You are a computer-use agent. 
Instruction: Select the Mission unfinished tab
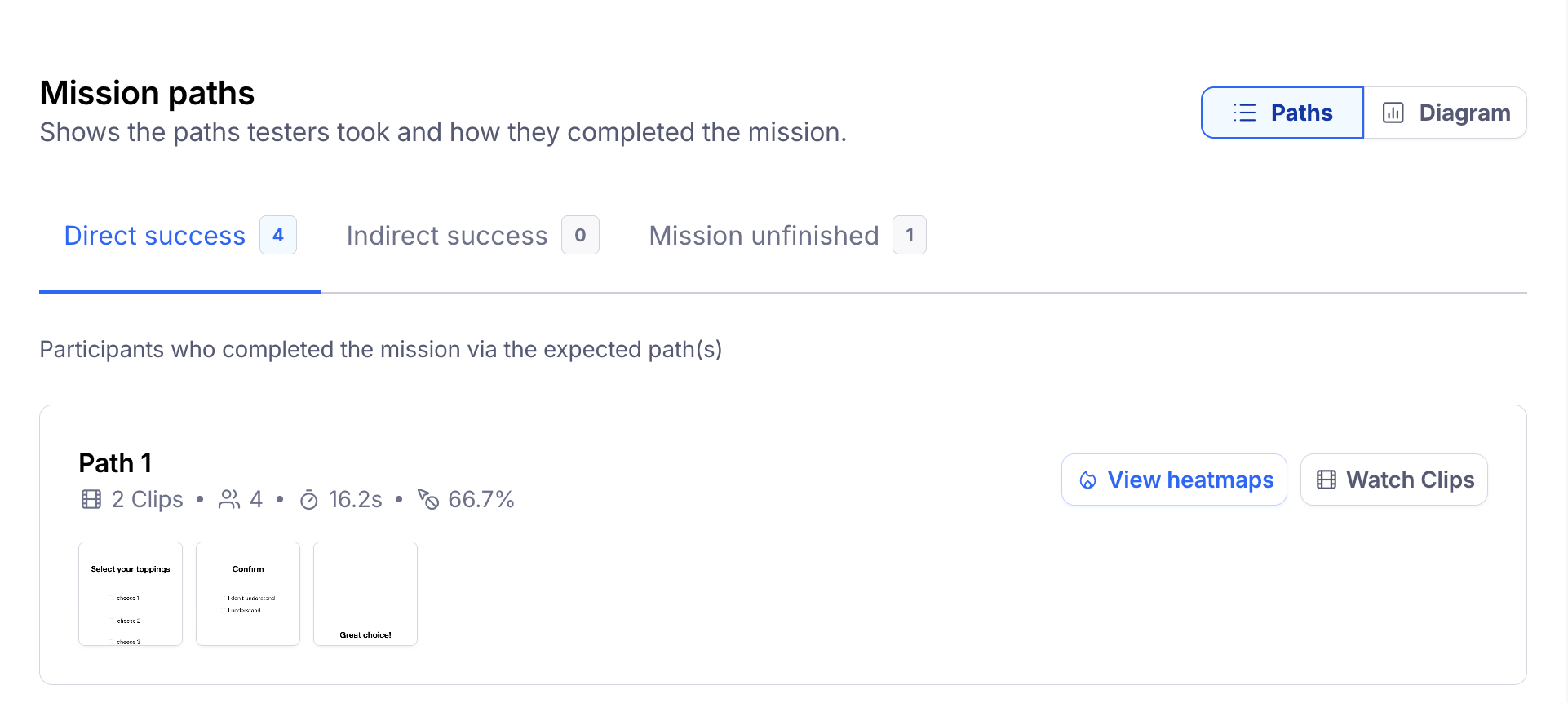point(764,236)
